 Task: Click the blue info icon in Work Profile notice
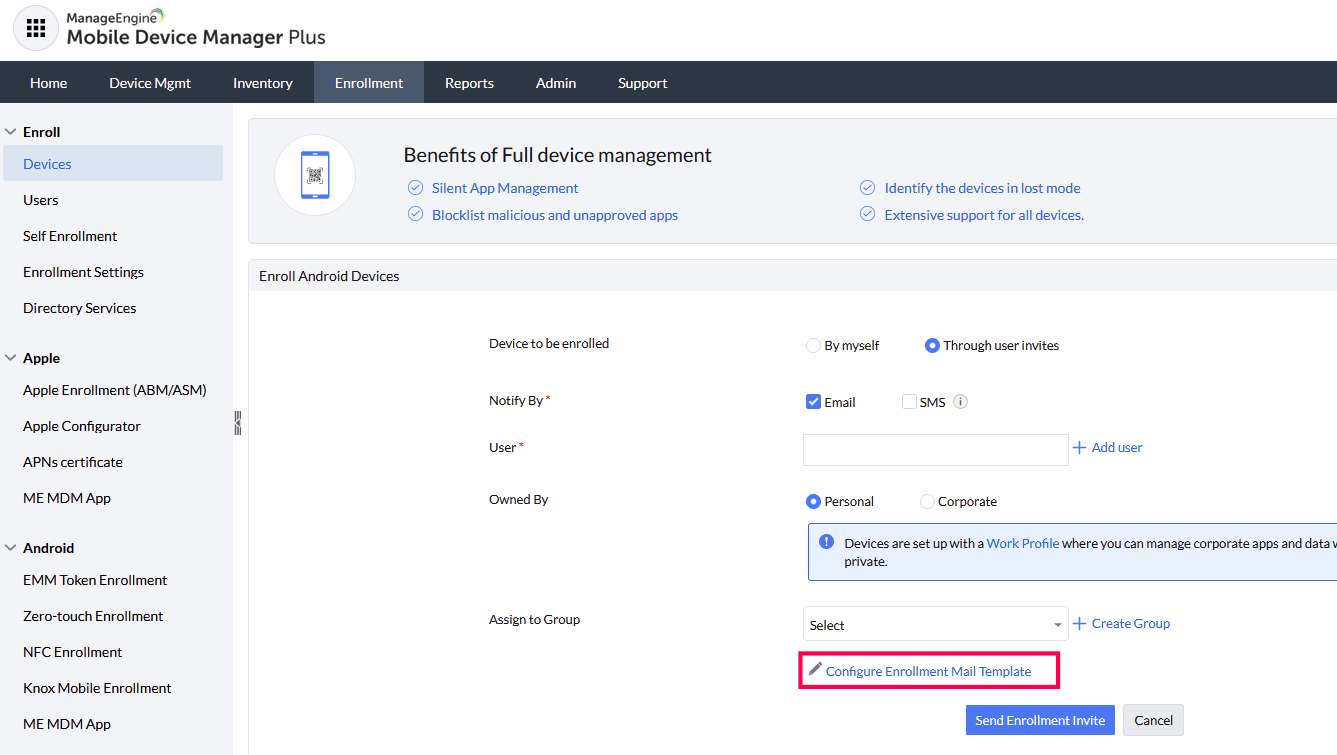[826, 542]
